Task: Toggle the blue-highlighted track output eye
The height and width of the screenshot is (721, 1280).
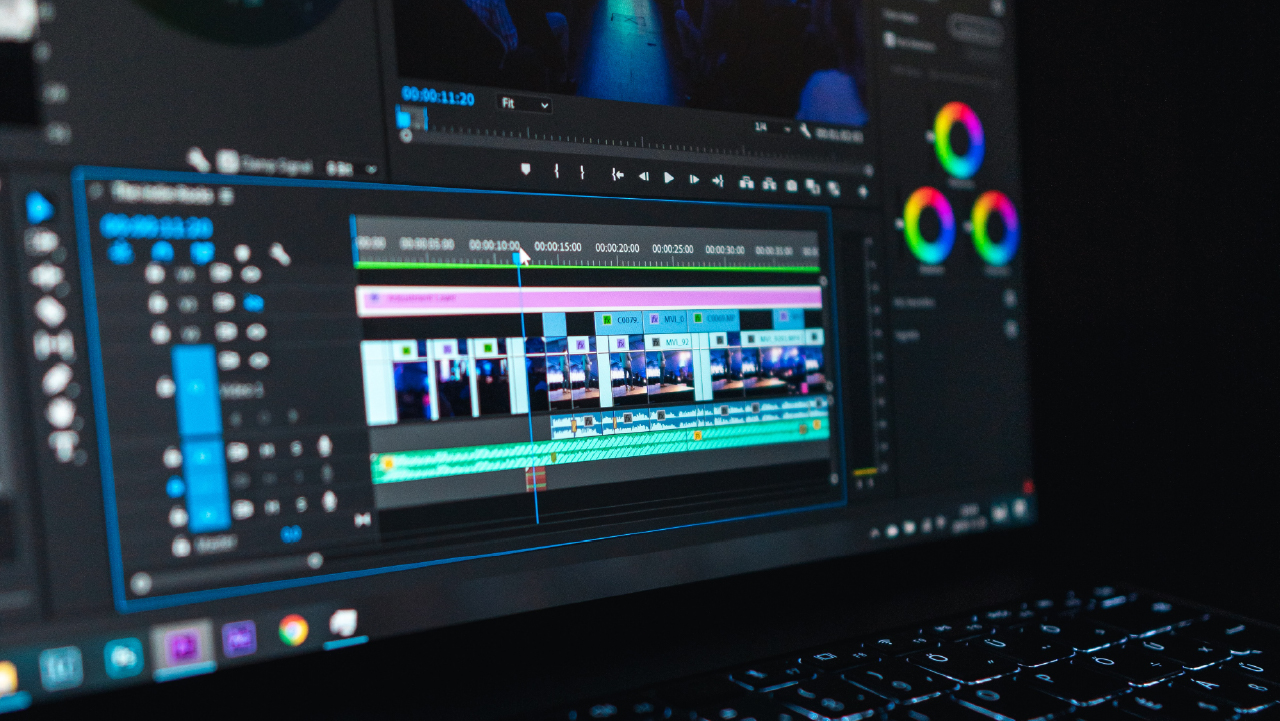Action: [x=254, y=303]
